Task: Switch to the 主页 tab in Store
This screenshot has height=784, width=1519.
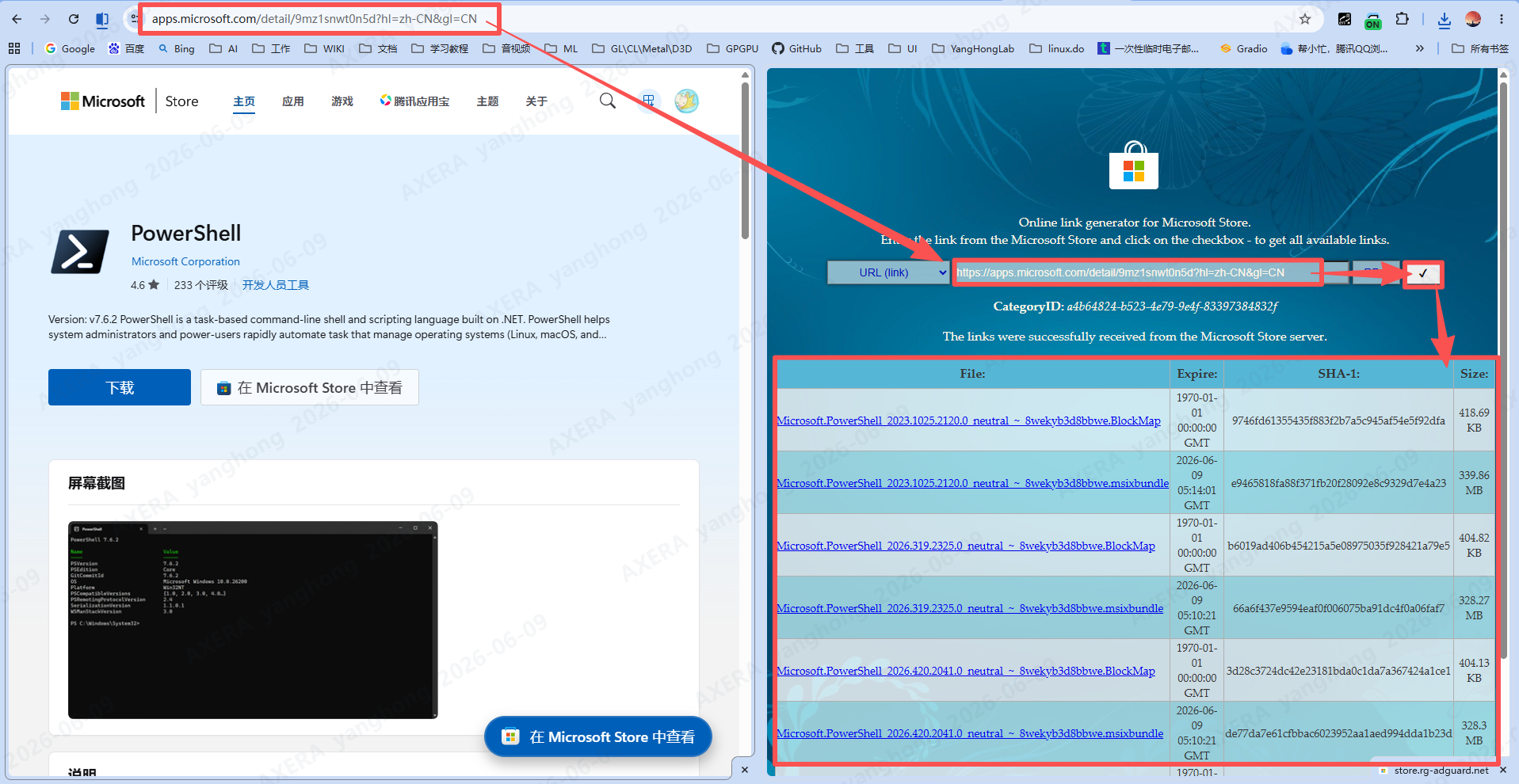Action: tap(244, 101)
